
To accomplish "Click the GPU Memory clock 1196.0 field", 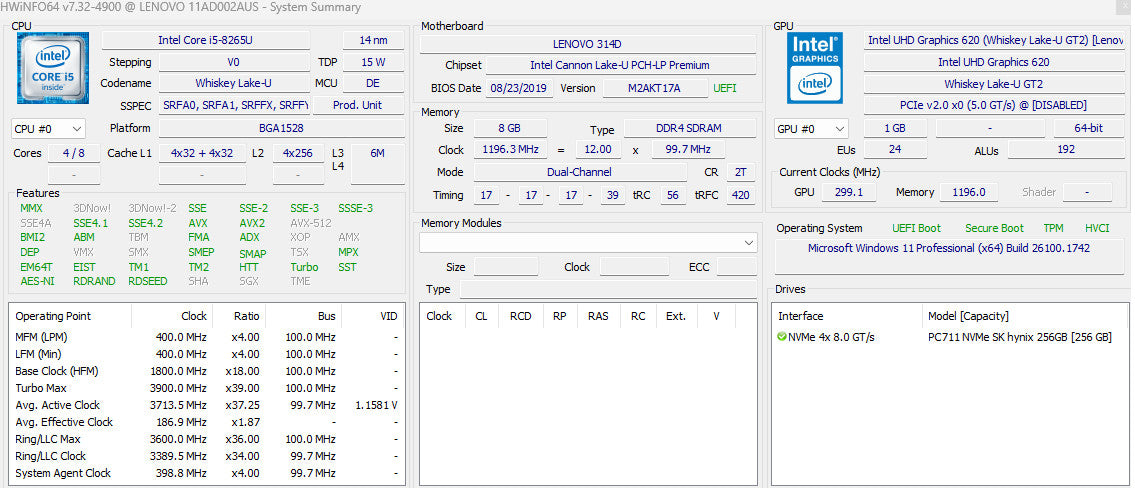I will (x=971, y=192).
